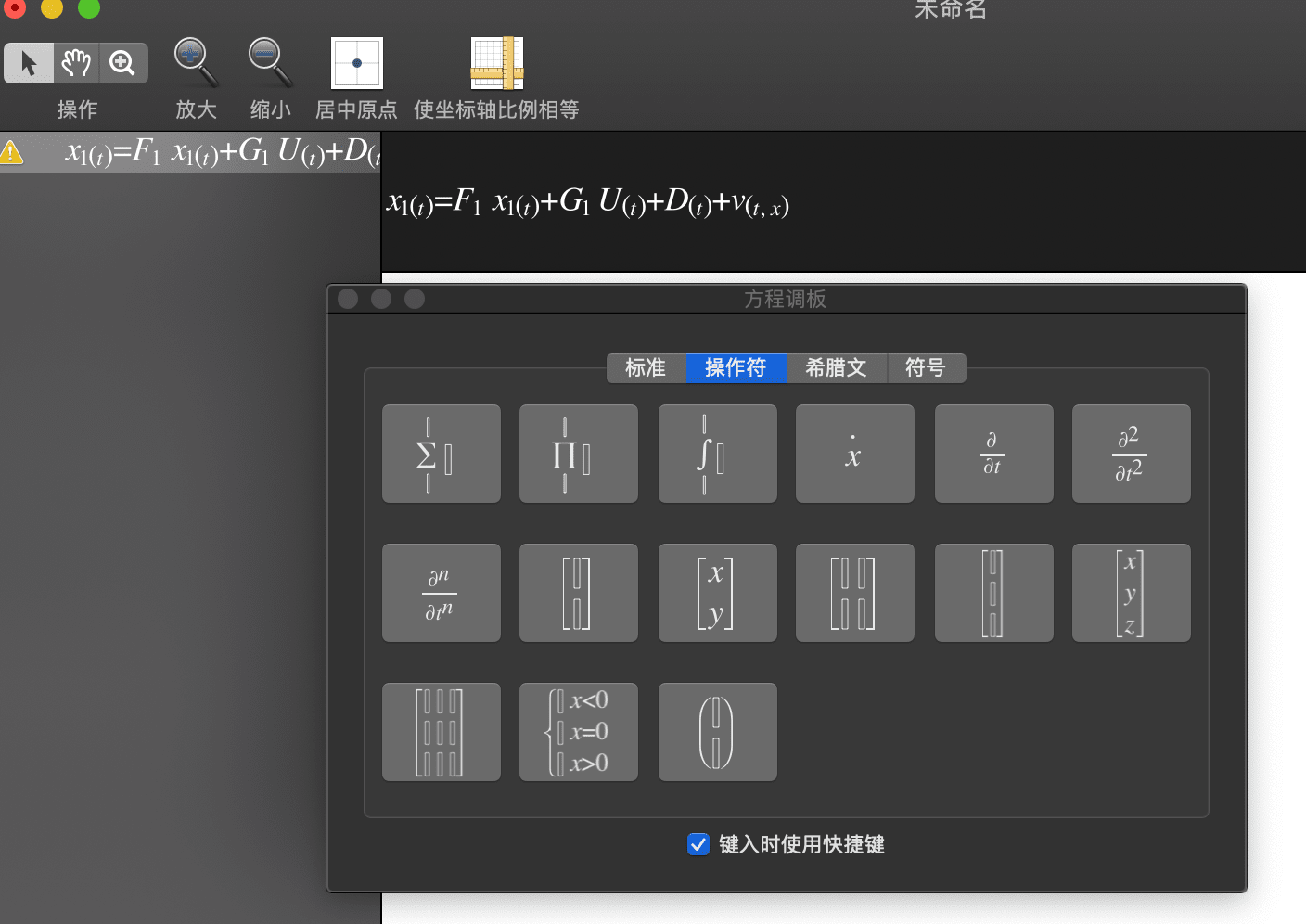The image size is (1306, 924).
Task: Select the arrow pointer tool
Action: [x=28, y=62]
